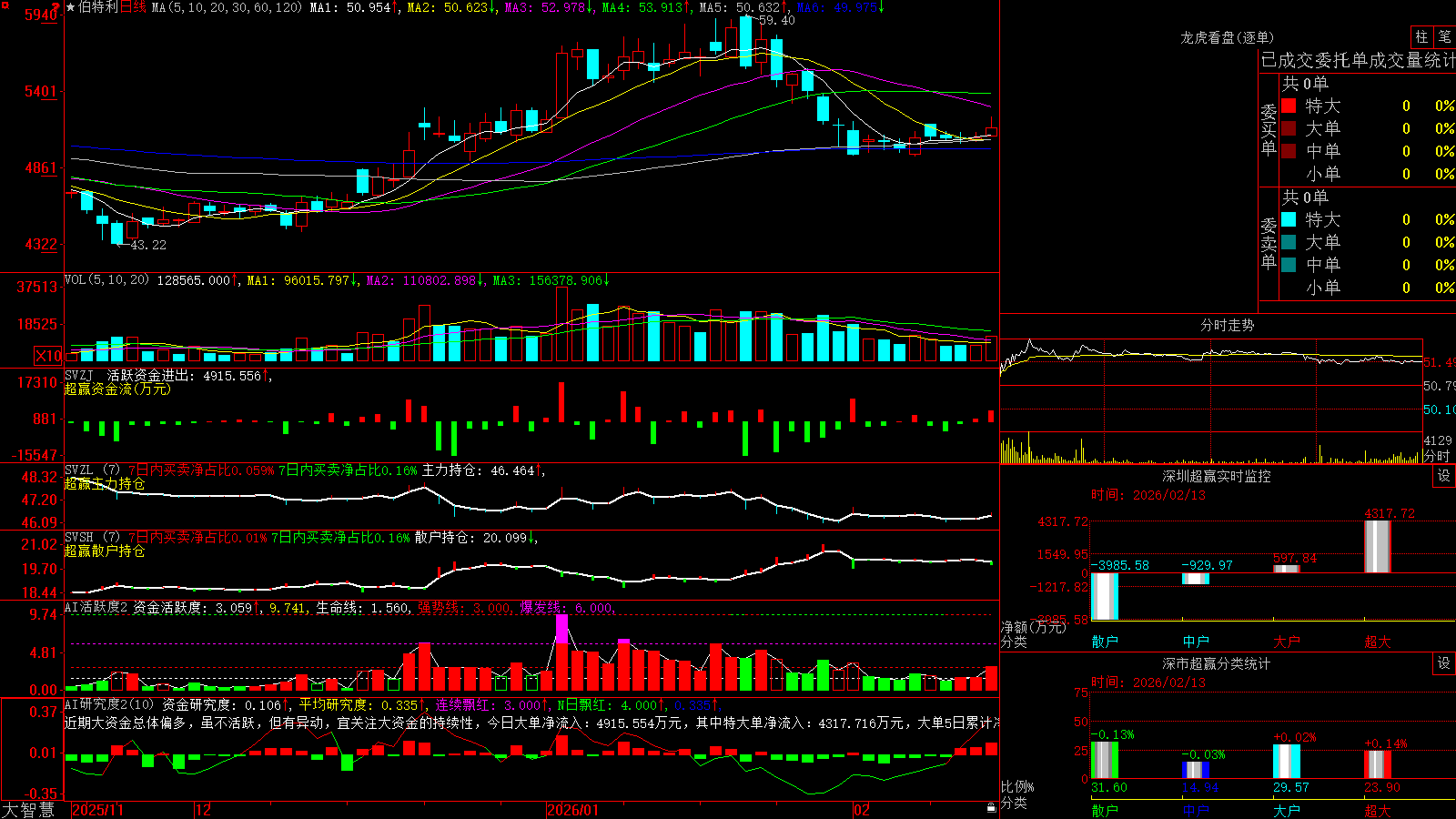The image size is (1456, 819).
Task: Click the 委买单 section label
Action: 1269,130
